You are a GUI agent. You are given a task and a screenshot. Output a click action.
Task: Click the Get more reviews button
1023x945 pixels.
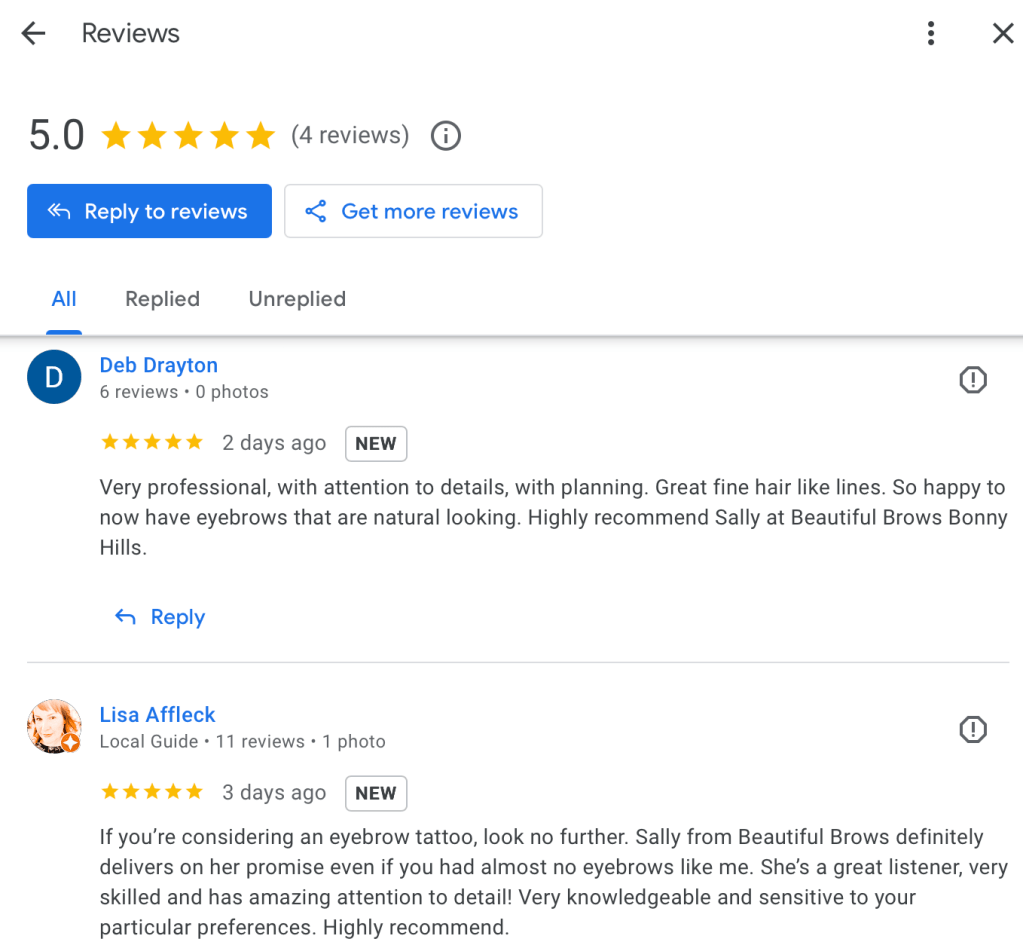[x=413, y=211]
